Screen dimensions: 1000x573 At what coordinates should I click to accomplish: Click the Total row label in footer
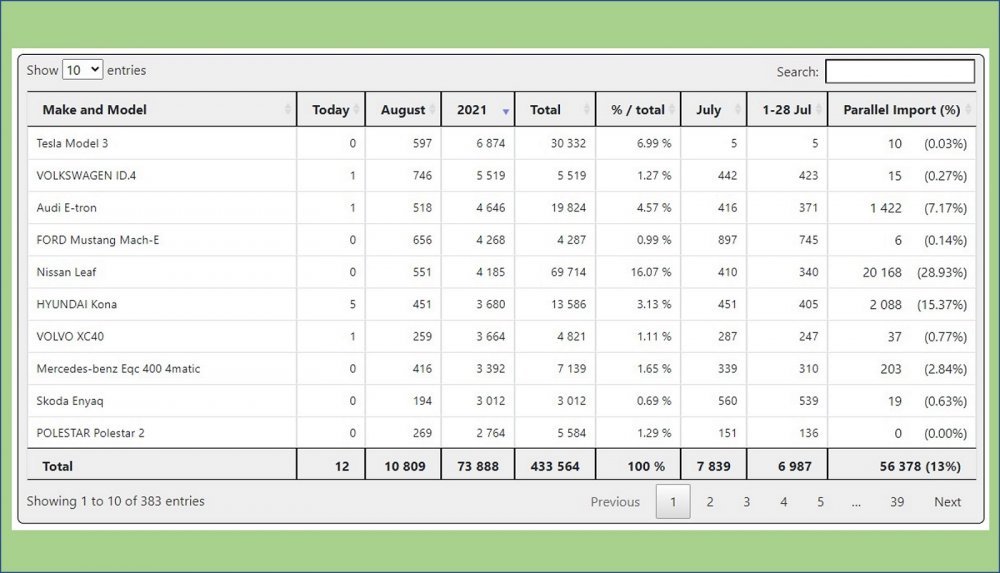point(57,466)
